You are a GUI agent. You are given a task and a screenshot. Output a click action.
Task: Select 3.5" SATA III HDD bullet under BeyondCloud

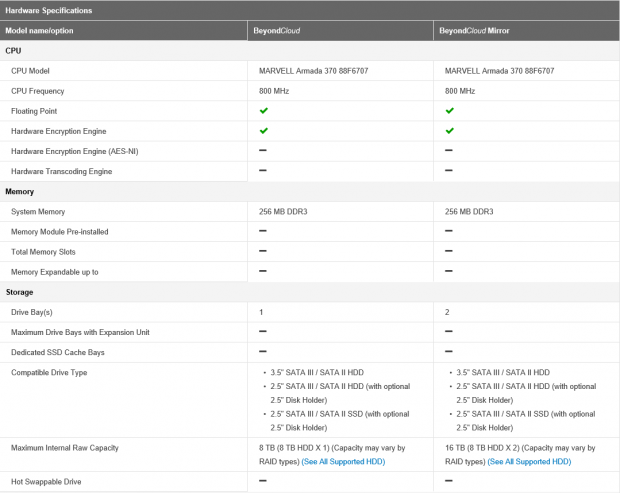pyautogui.click(x=317, y=372)
